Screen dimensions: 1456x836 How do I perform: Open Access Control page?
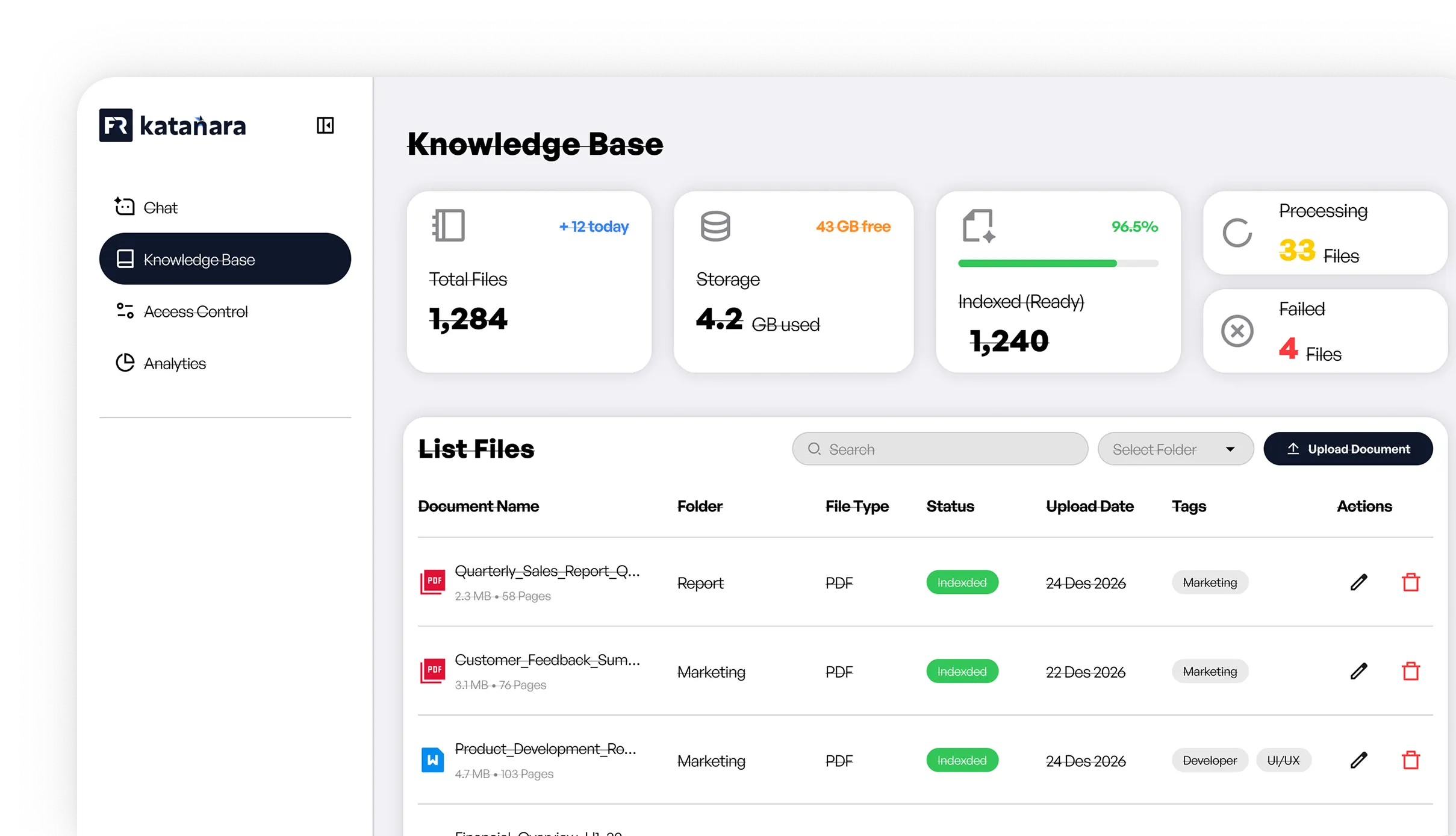click(181, 311)
